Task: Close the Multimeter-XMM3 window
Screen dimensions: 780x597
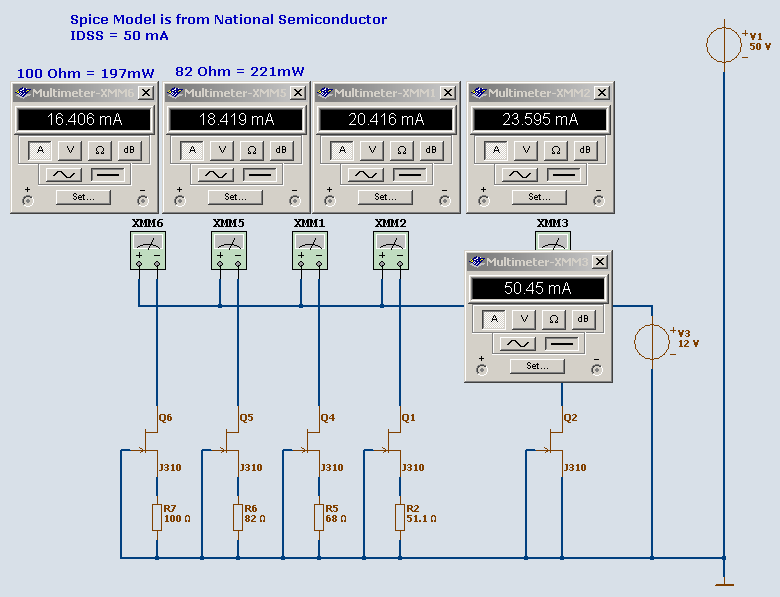Action: [600, 262]
